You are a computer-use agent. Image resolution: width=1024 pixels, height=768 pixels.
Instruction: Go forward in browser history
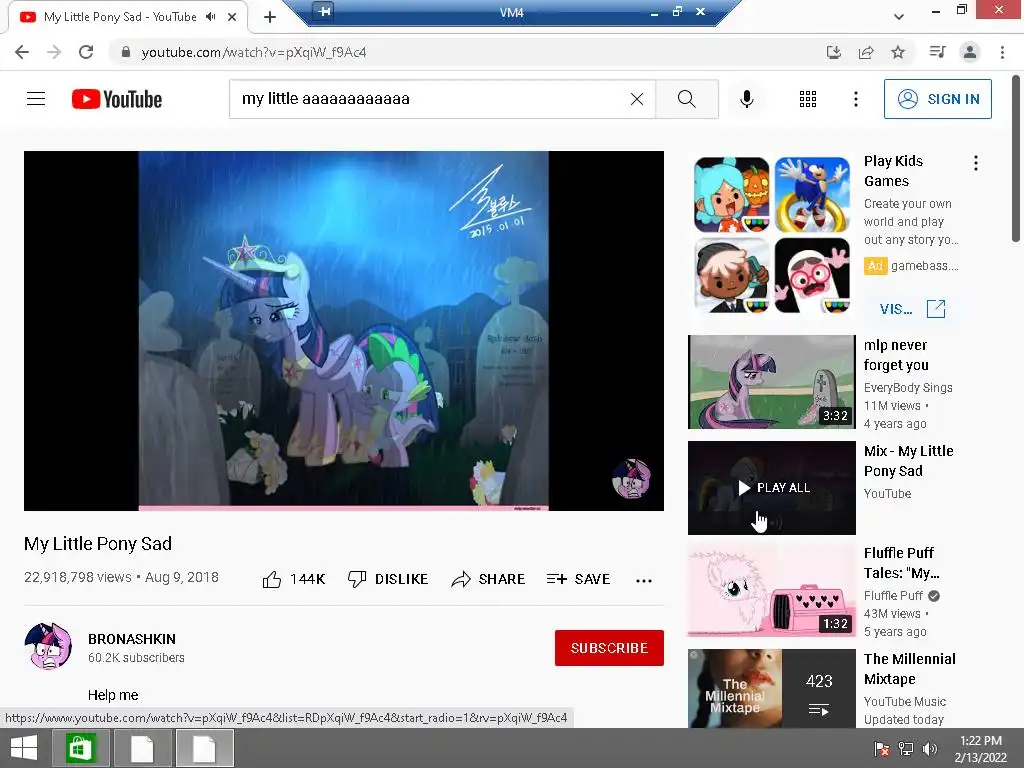click(54, 52)
